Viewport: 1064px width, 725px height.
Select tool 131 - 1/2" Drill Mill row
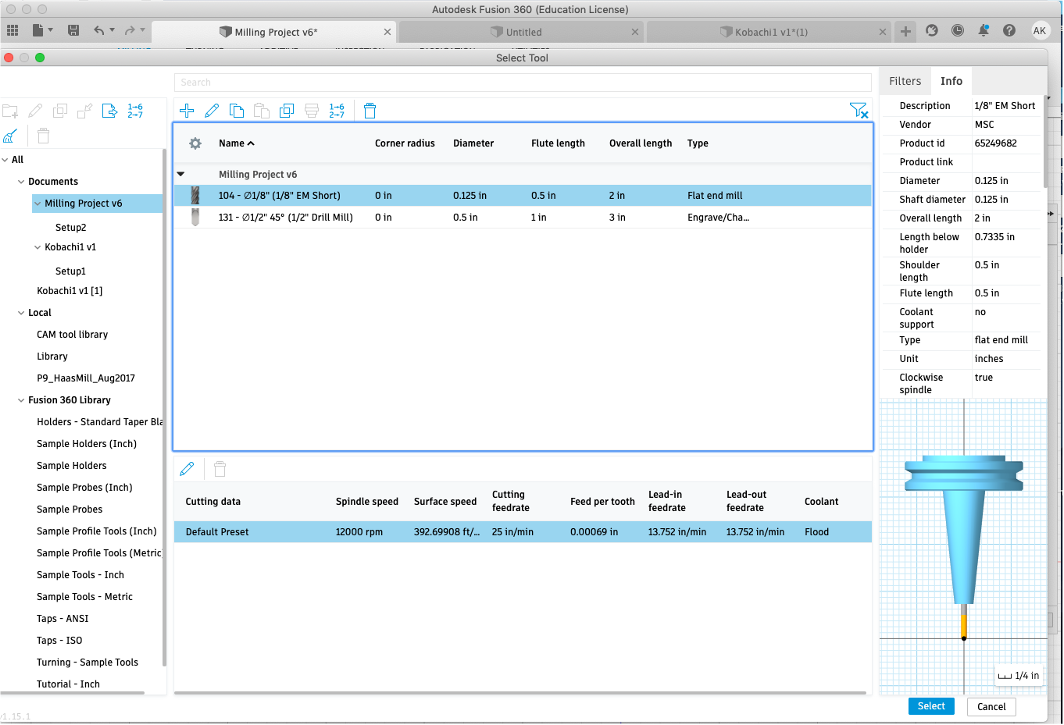(x=522, y=217)
